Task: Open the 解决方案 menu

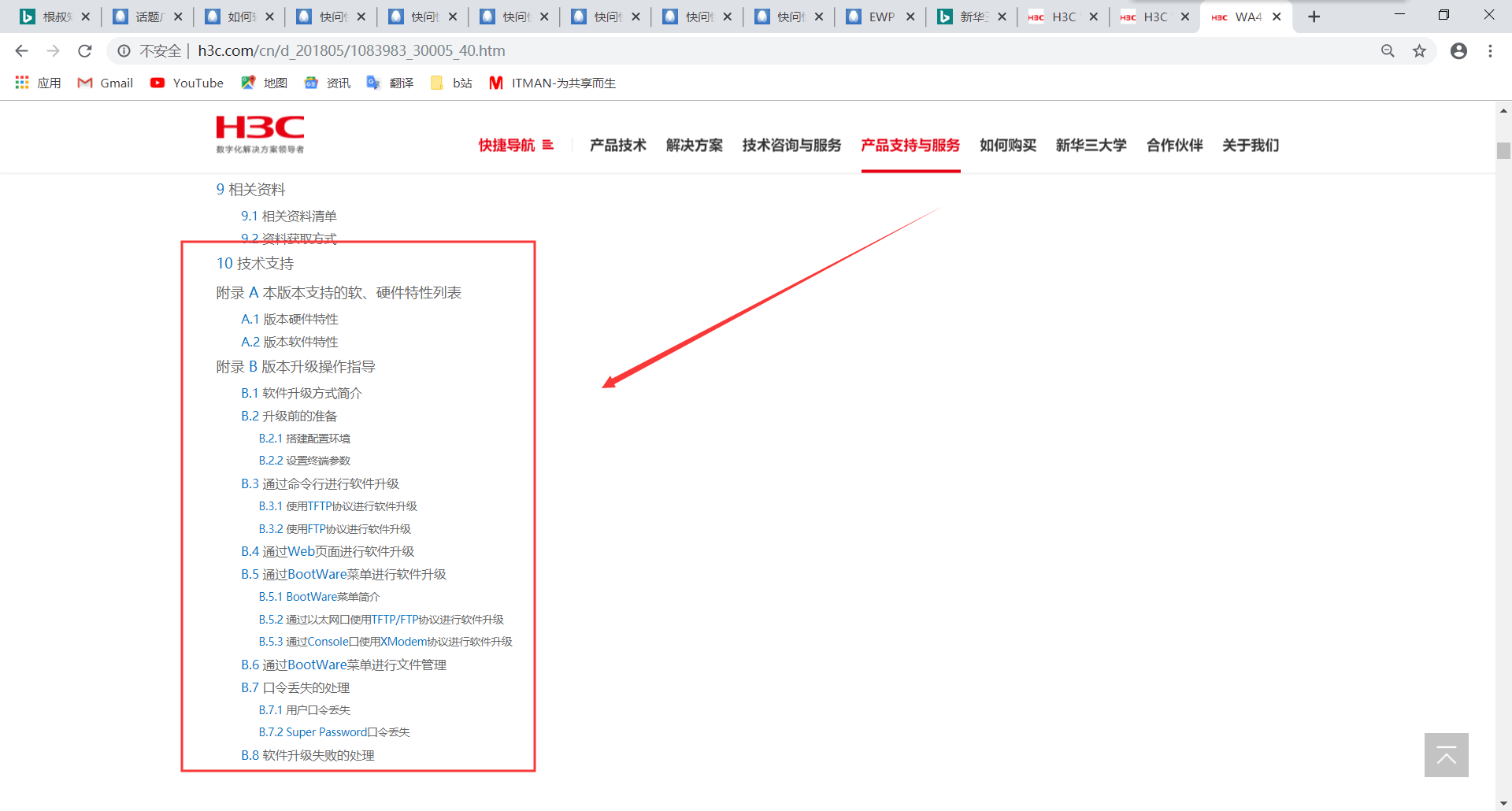Action: click(695, 145)
